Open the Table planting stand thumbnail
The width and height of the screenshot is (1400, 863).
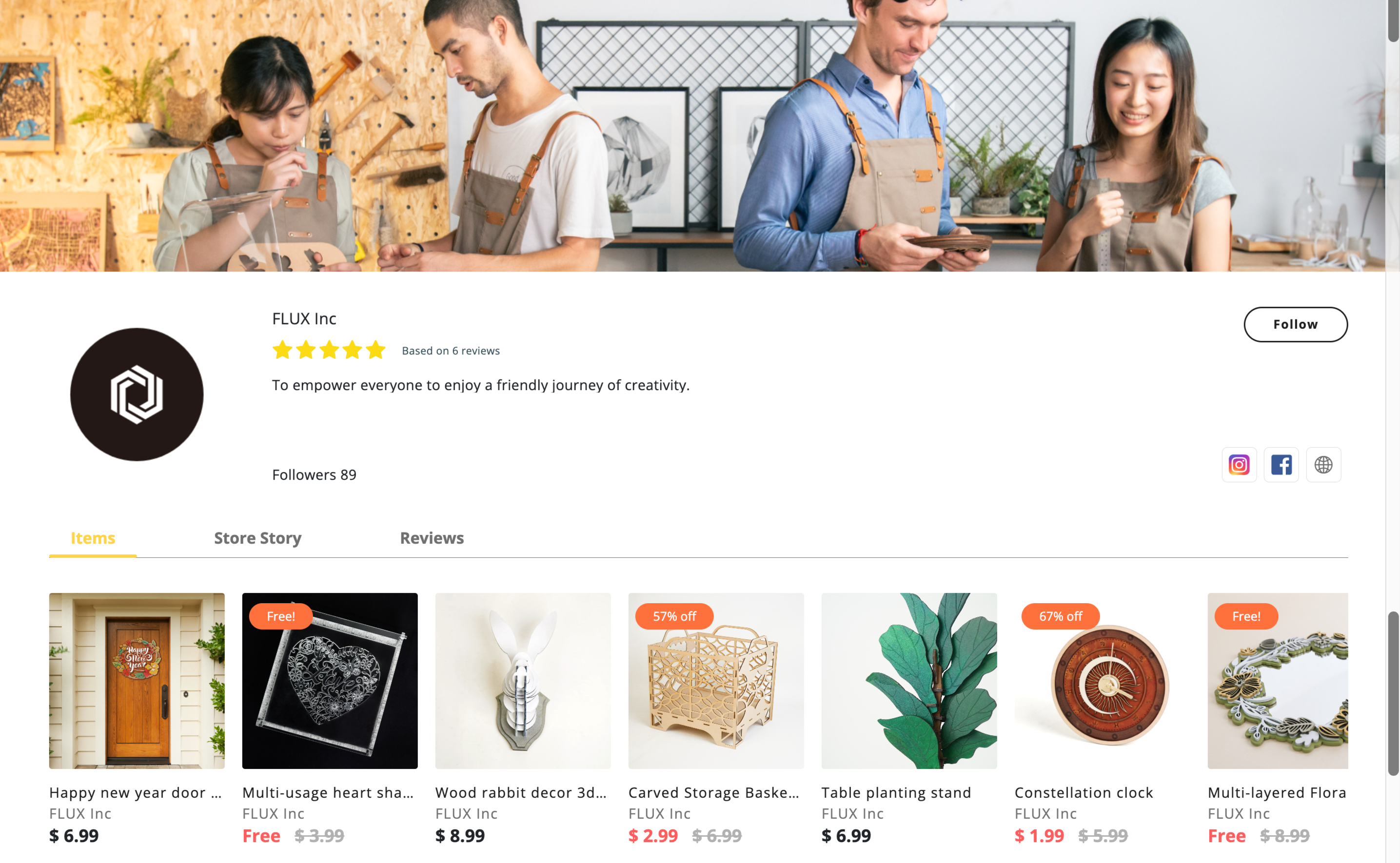[909, 680]
